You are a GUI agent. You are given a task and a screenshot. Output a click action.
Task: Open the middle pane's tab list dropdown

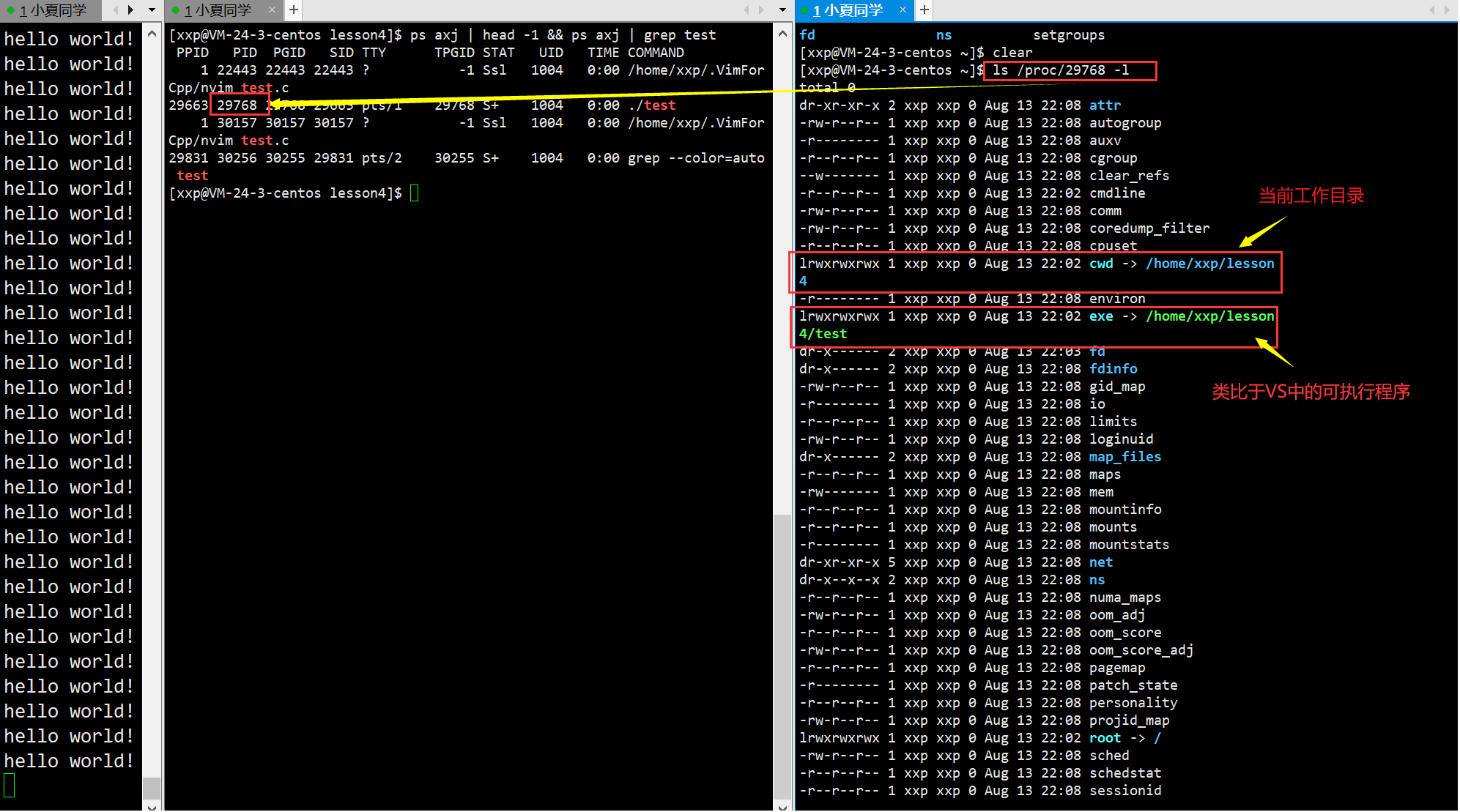[782, 10]
